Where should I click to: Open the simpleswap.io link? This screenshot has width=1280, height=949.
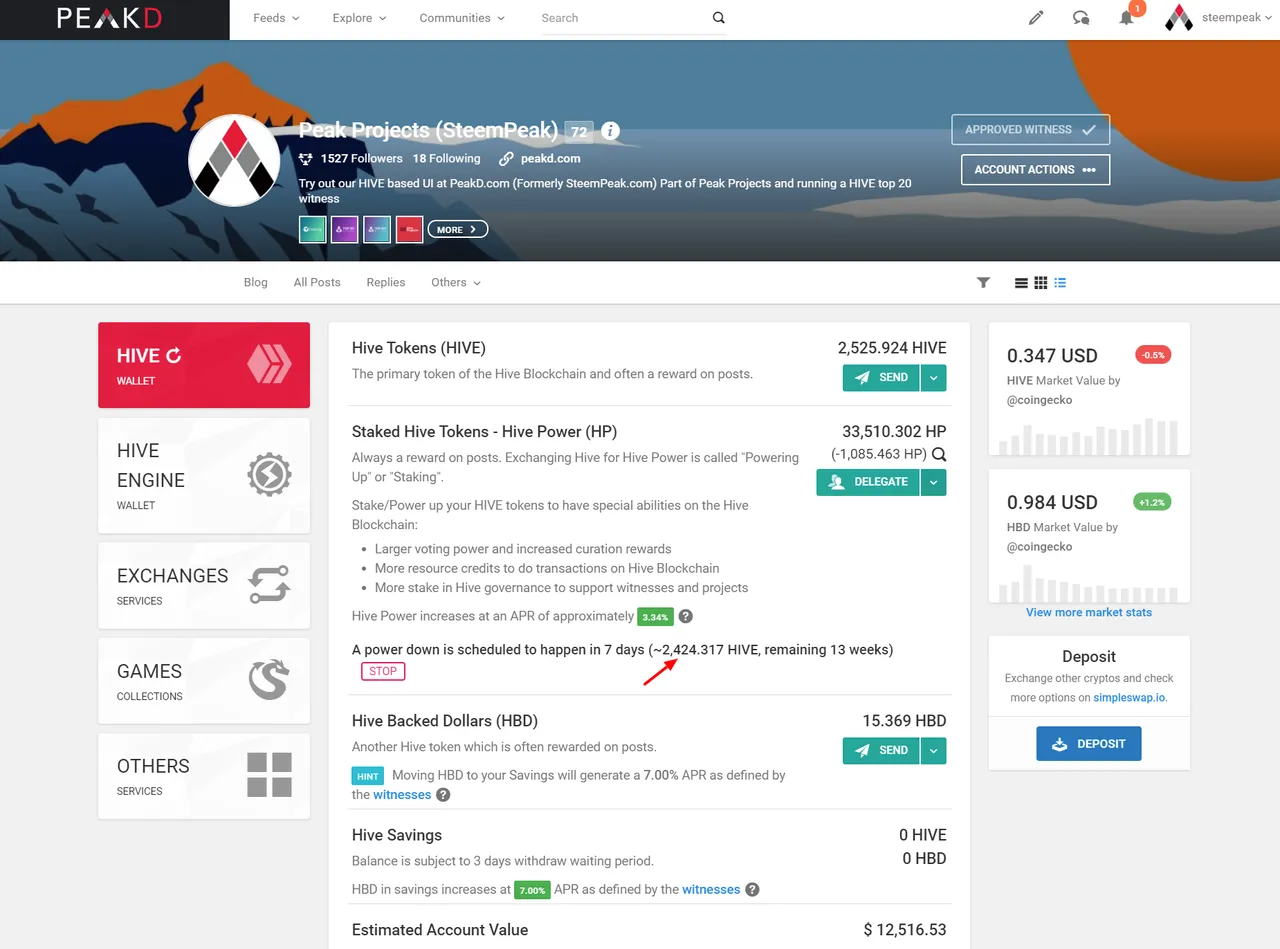(x=1130, y=697)
